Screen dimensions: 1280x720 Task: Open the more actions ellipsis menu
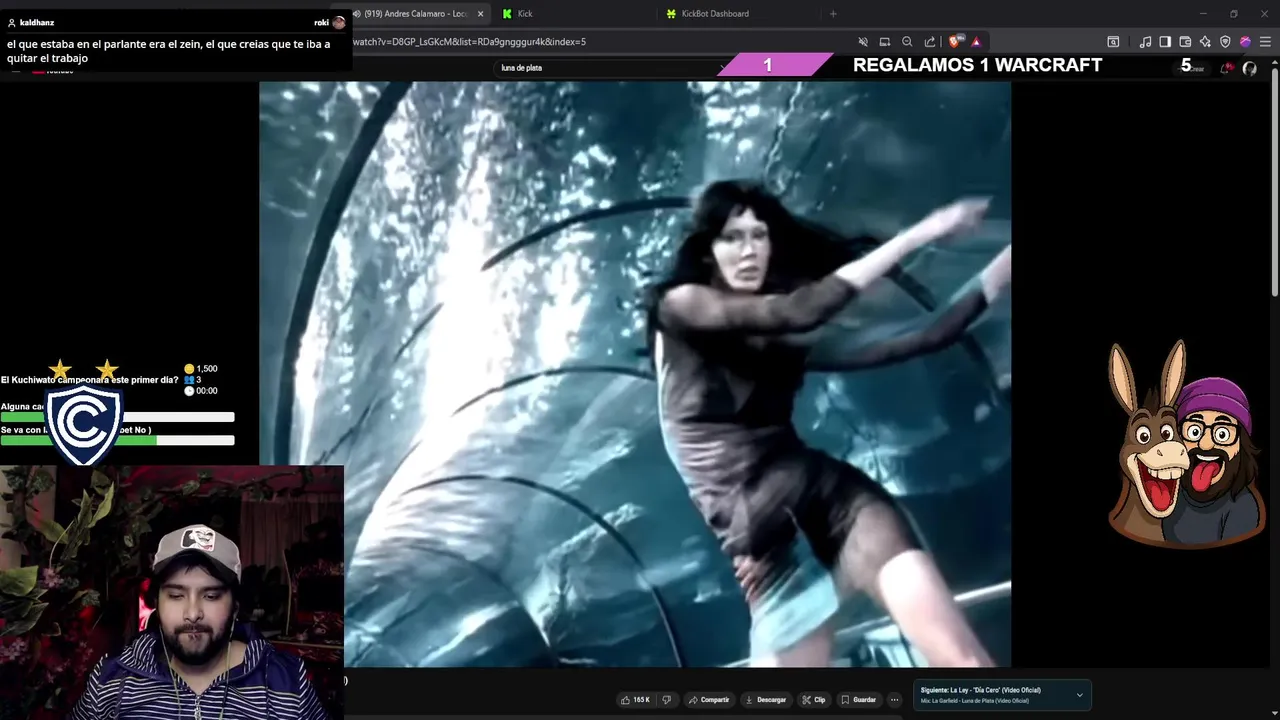[895, 700]
